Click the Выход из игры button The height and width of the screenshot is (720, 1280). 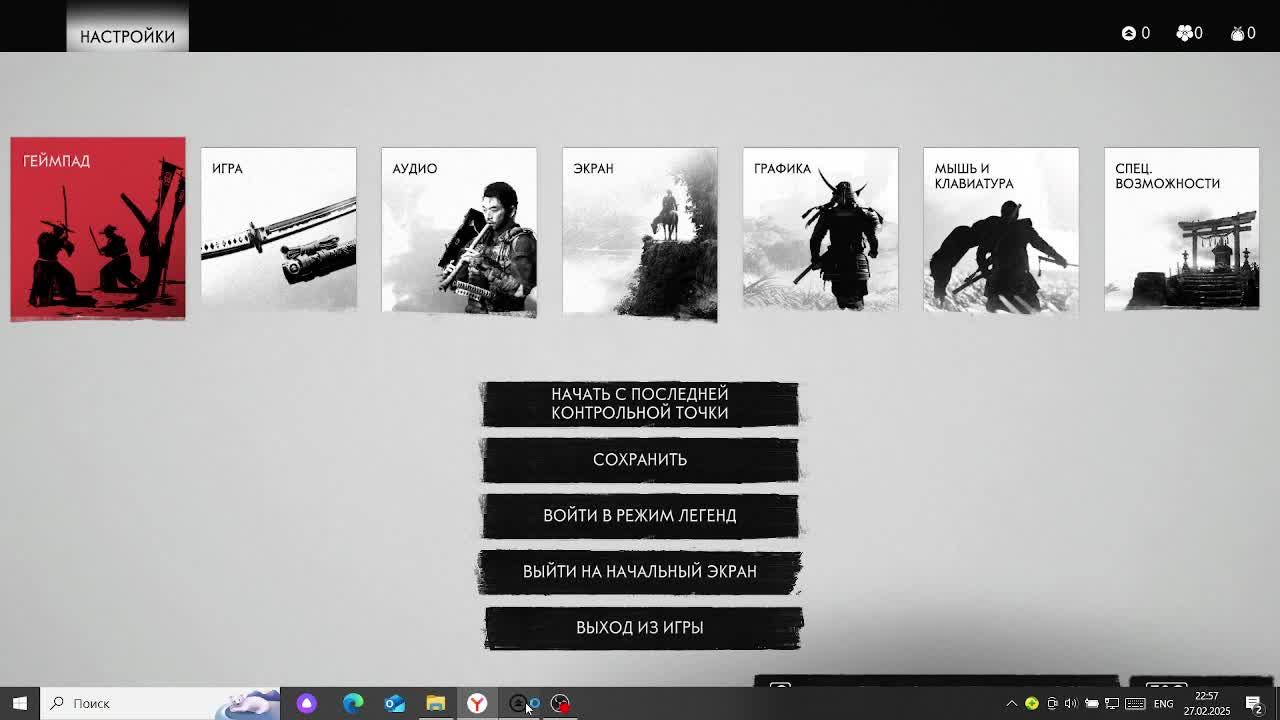[643, 628]
